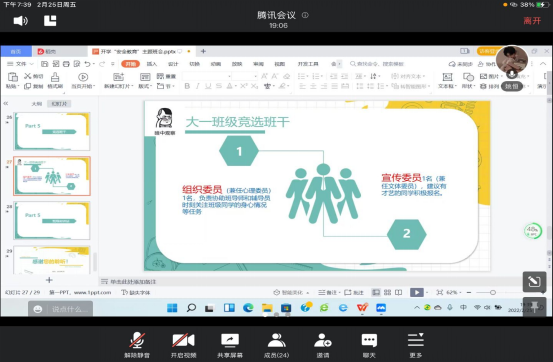
Task: Add a new WPS document tab with plus
Action: point(203,52)
